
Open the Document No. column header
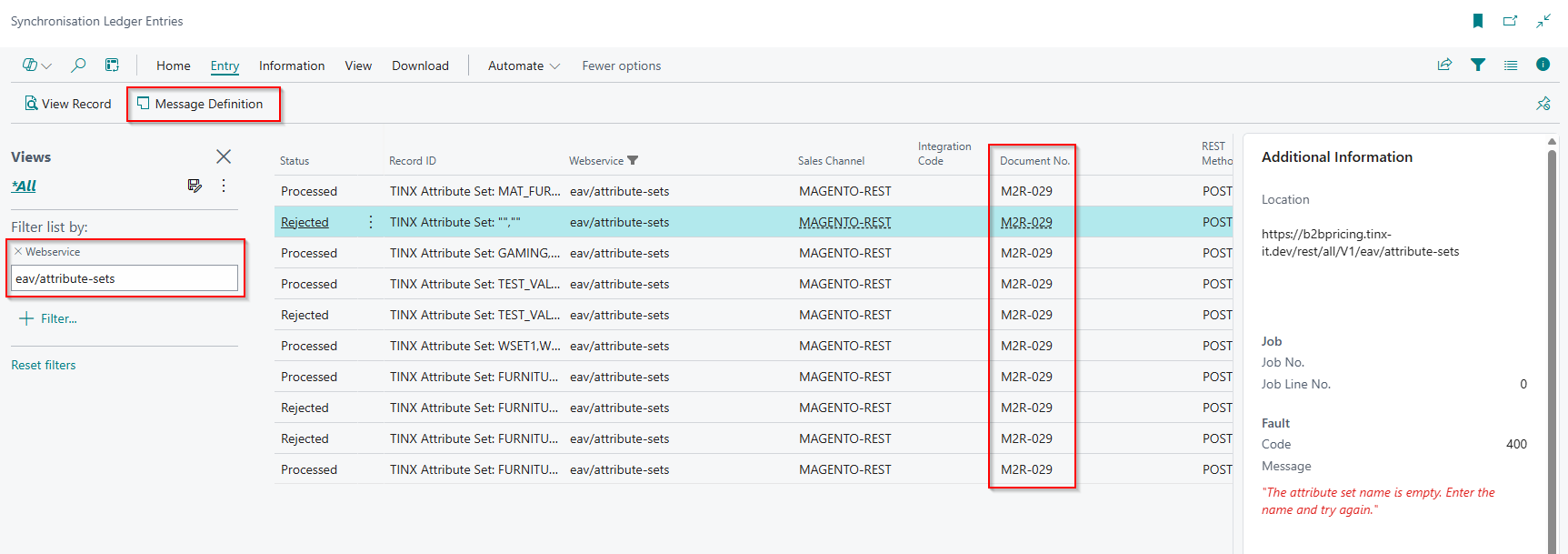1034,161
